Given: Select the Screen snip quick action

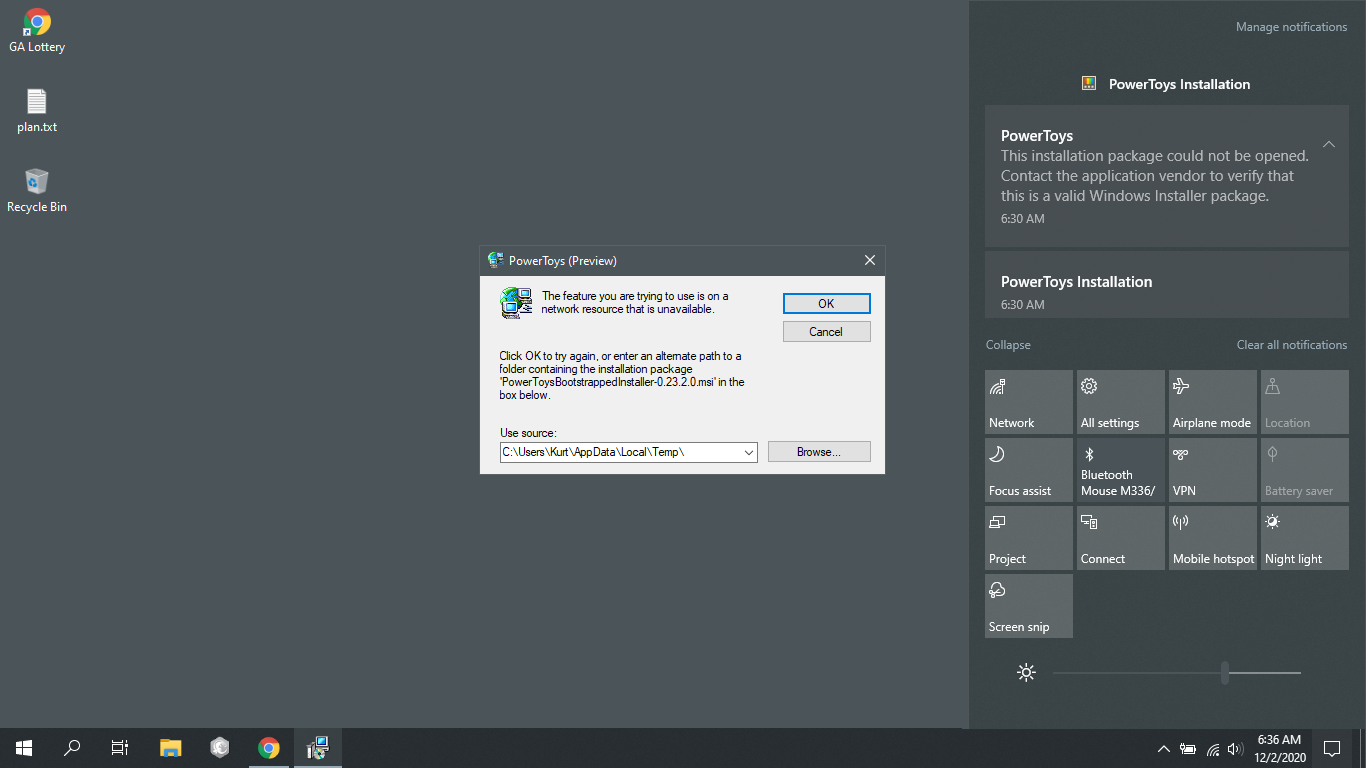Looking at the screenshot, I should click(1028, 605).
